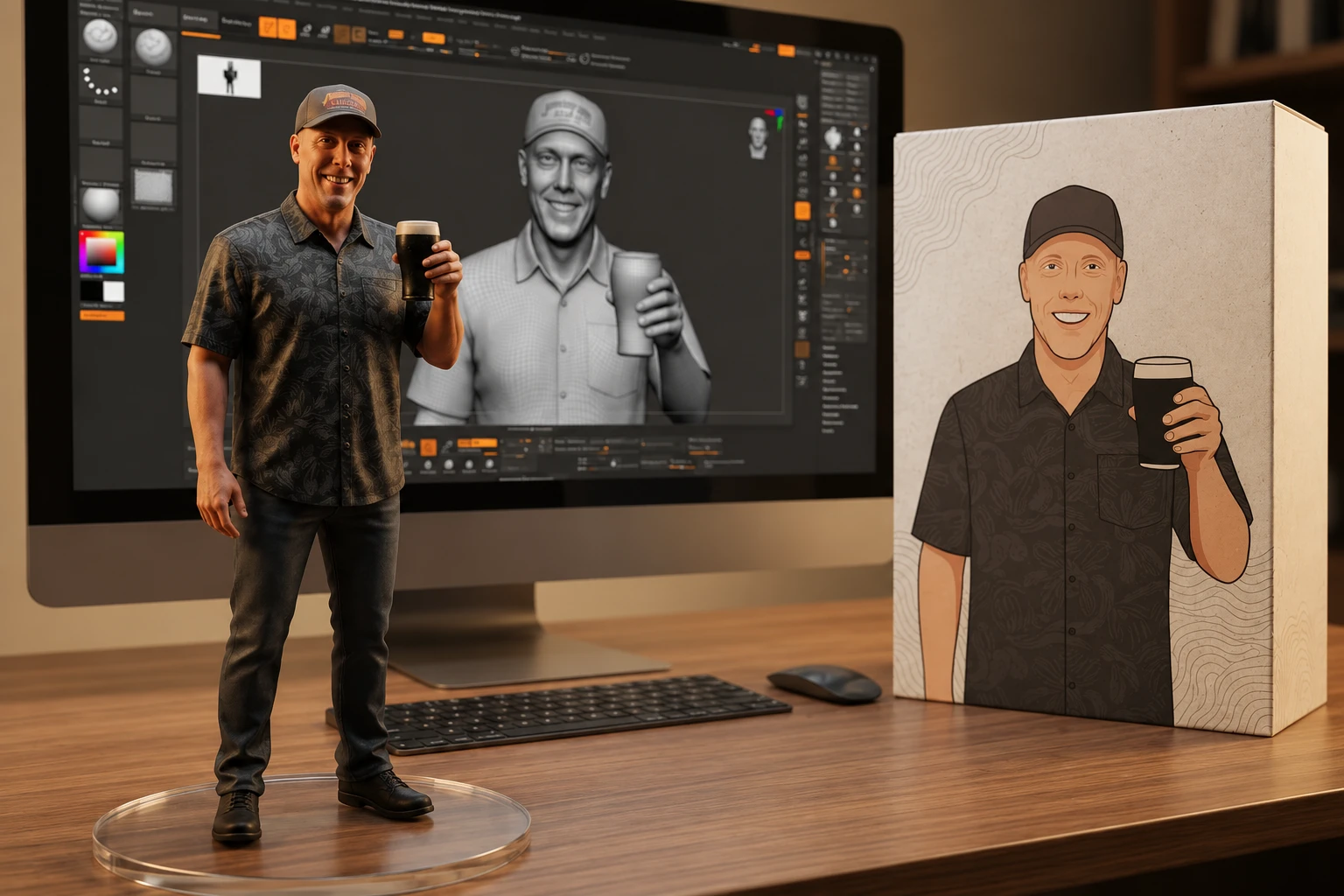Select the black color swatch
This screenshot has height=896, width=1344.
click(91, 291)
